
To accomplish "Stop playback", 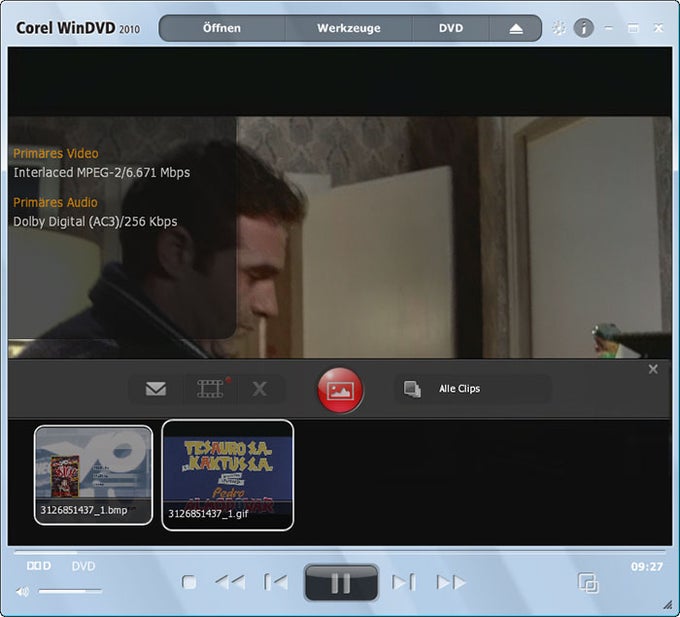I will [x=189, y=582].
